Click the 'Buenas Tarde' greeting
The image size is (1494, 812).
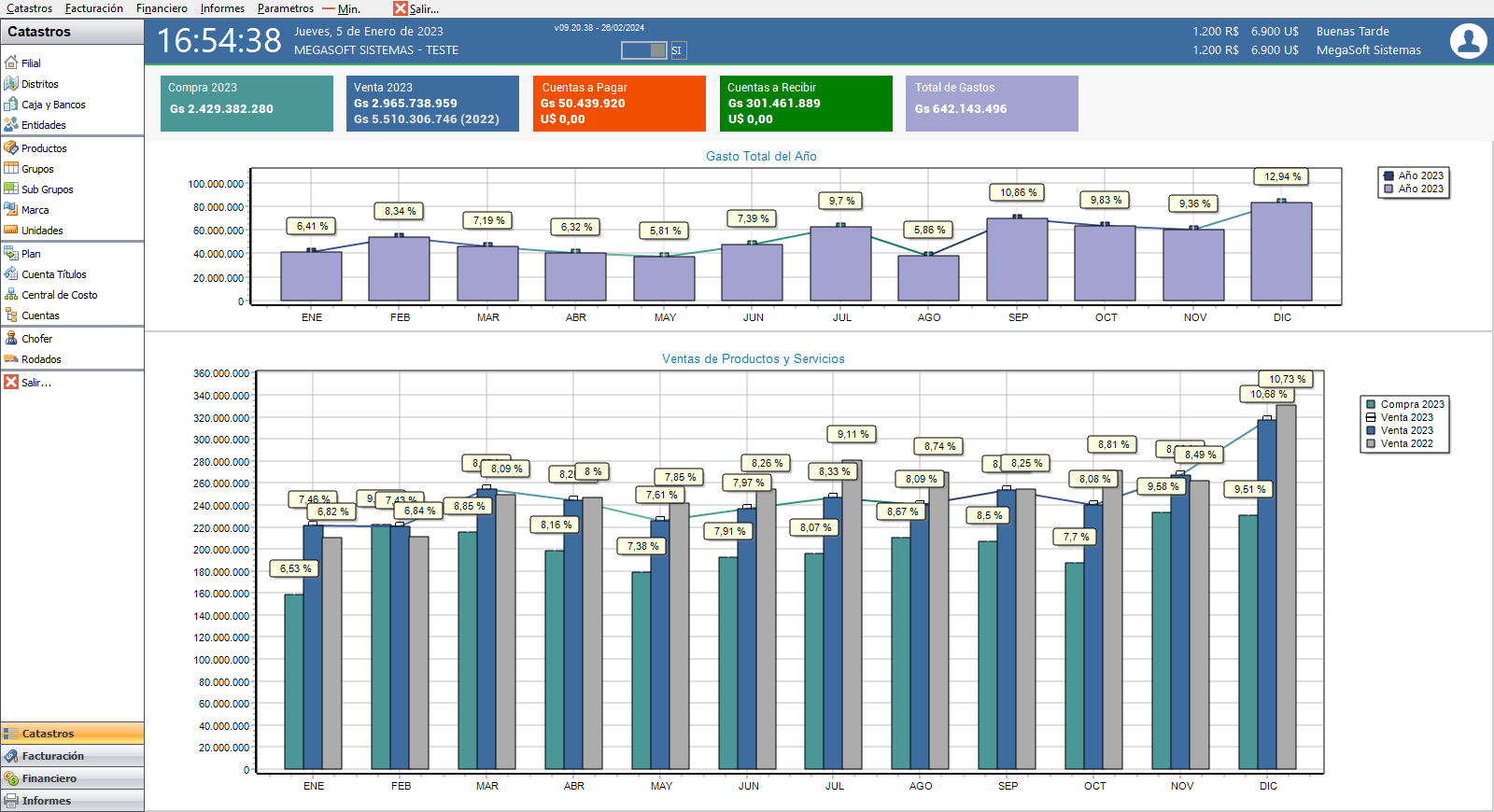[x=1353, y=32]
